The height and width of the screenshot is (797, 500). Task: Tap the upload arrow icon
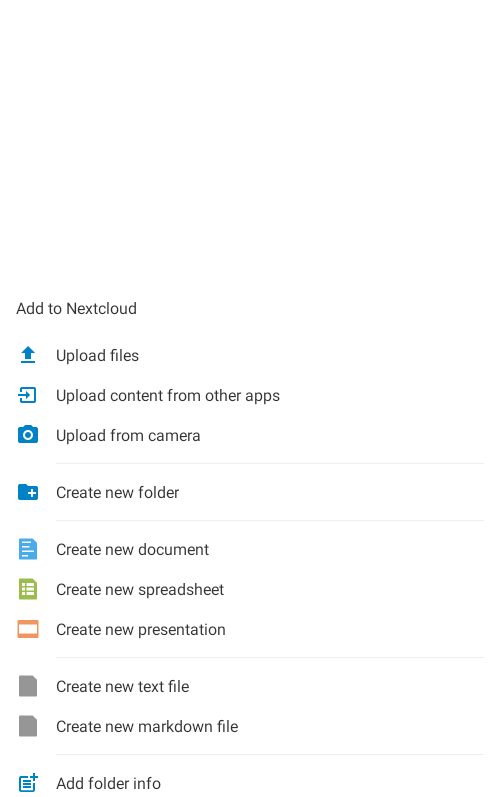(x=28, y=355)
